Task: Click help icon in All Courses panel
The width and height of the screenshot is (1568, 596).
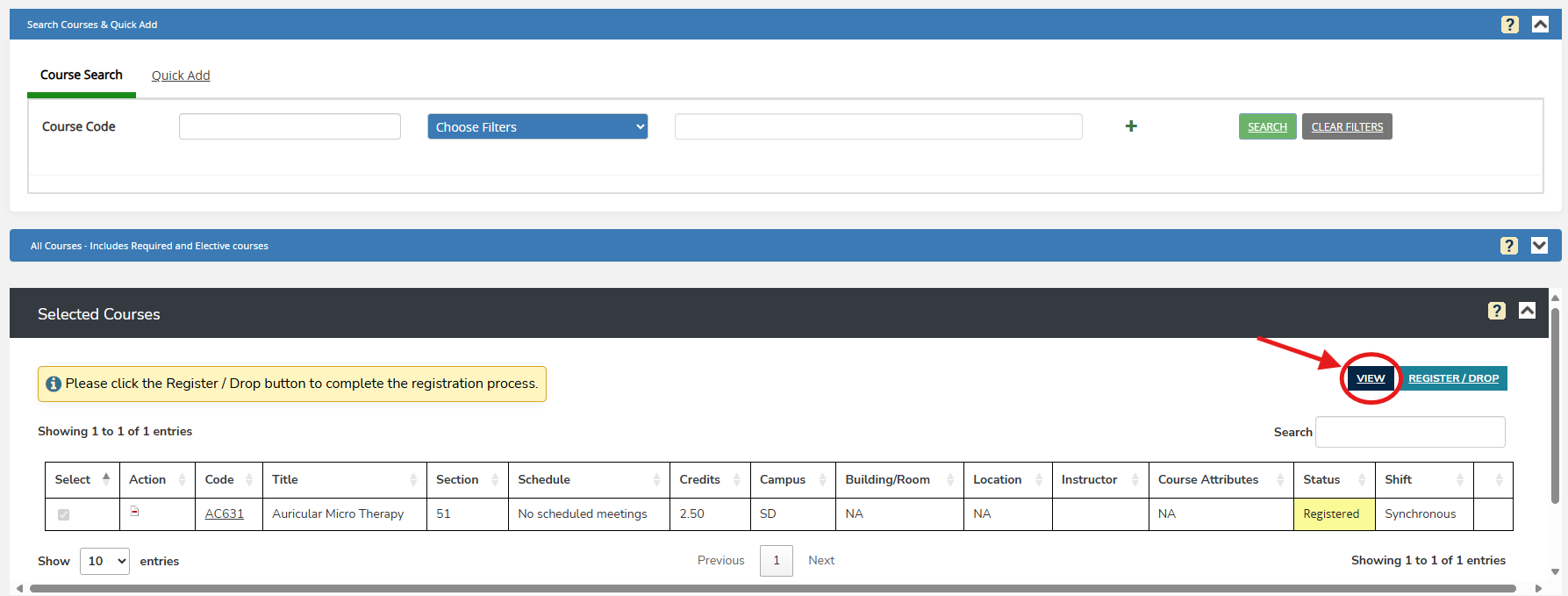Action: pos(1508,246)
